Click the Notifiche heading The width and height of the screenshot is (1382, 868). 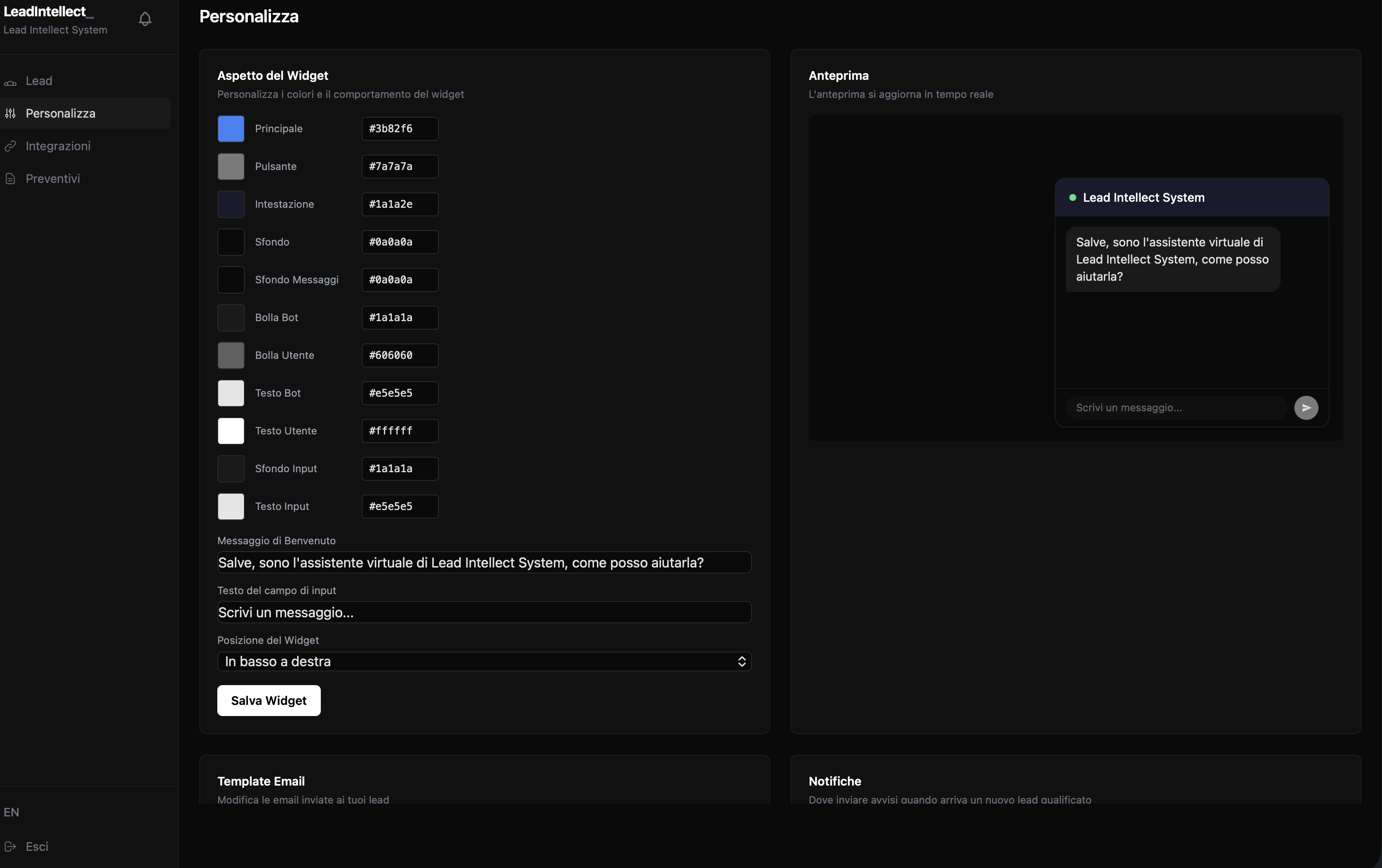pyautogui.click(x=834, y=781)
